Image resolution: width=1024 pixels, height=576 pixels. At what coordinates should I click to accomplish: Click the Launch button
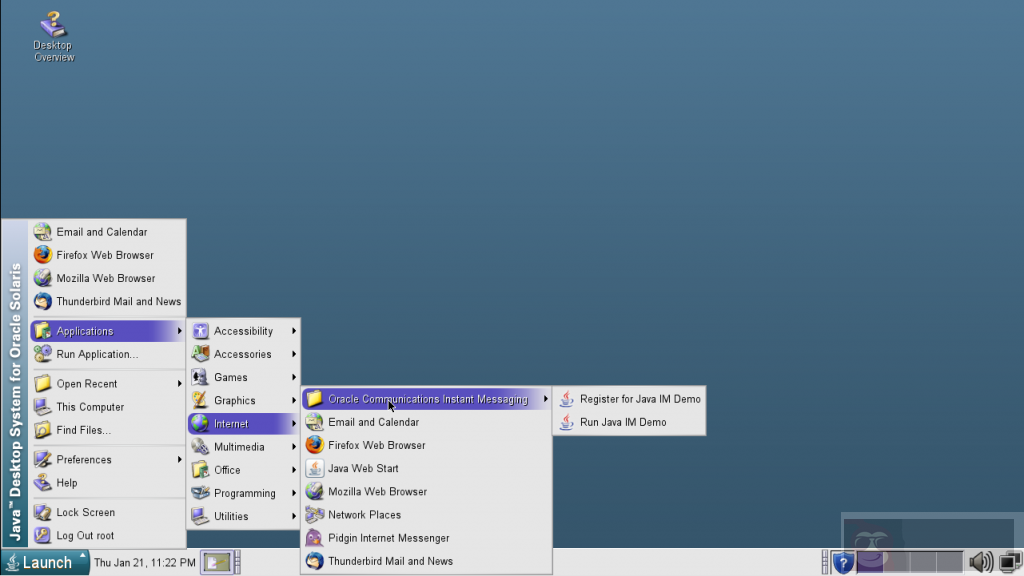[42, 561]
